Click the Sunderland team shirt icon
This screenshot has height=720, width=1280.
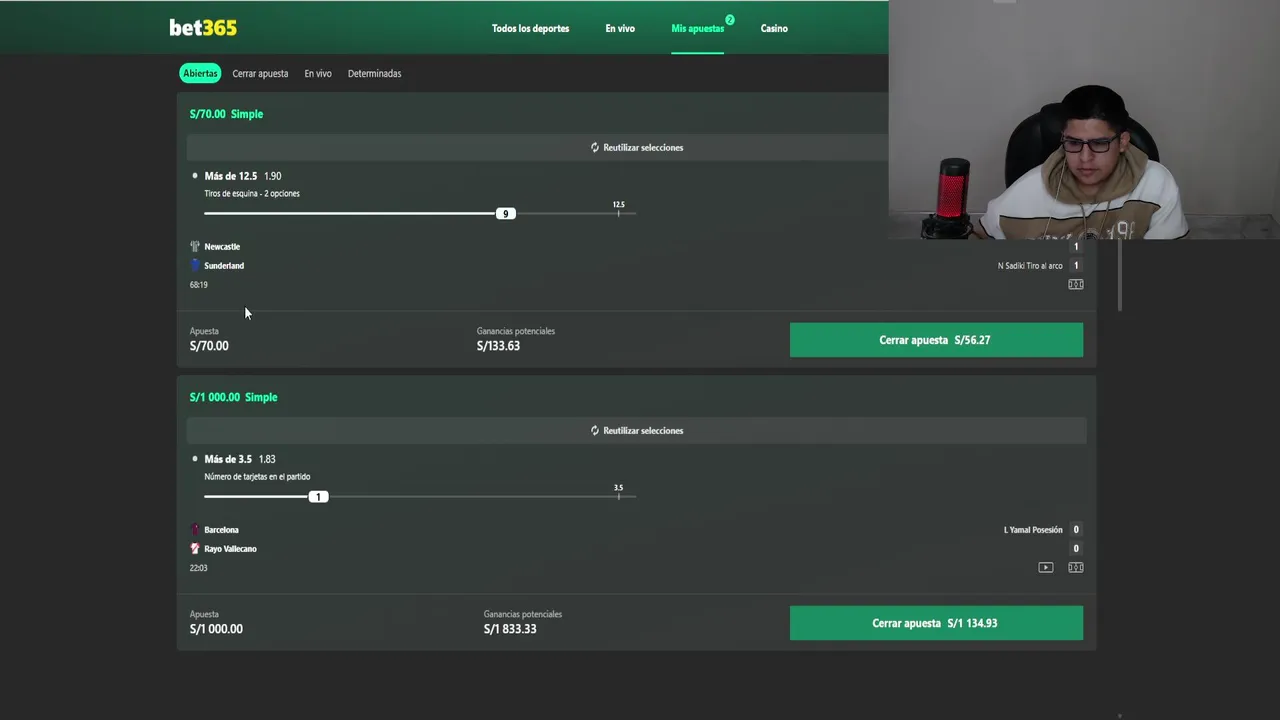(195, 265)
